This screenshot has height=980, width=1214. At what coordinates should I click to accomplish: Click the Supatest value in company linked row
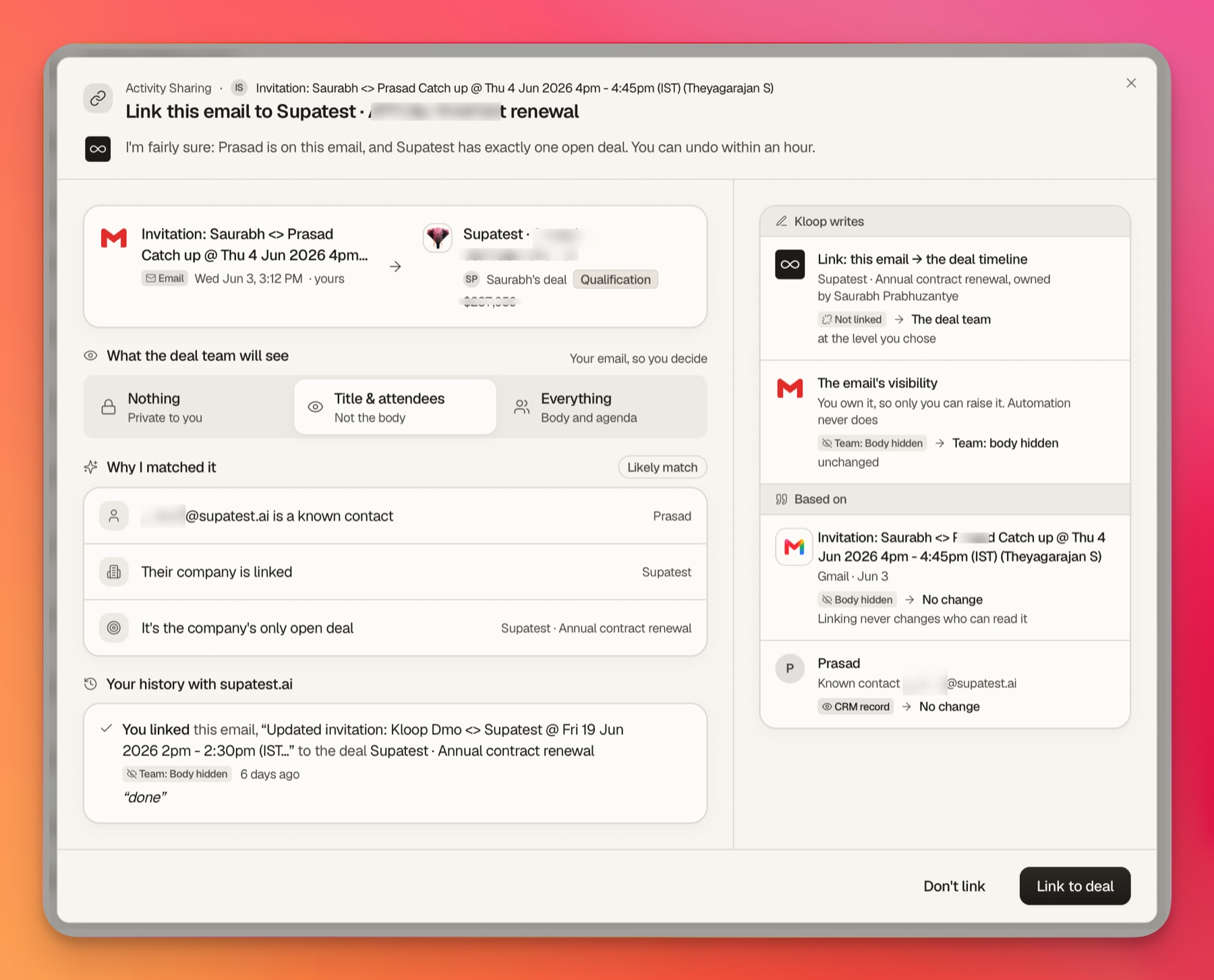point(666,572)
